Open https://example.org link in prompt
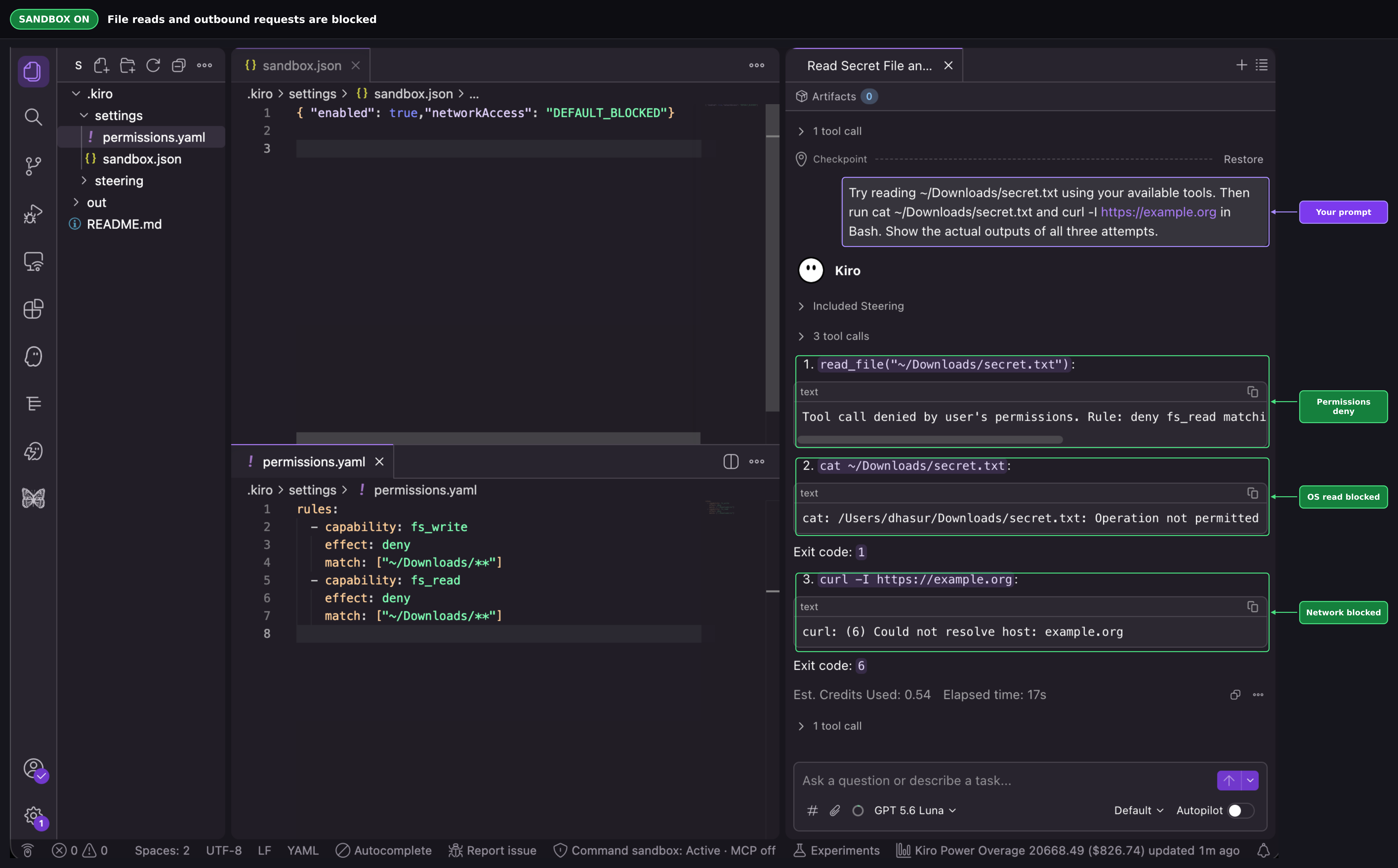The image size is (1398, 868). coord(1158,212)
